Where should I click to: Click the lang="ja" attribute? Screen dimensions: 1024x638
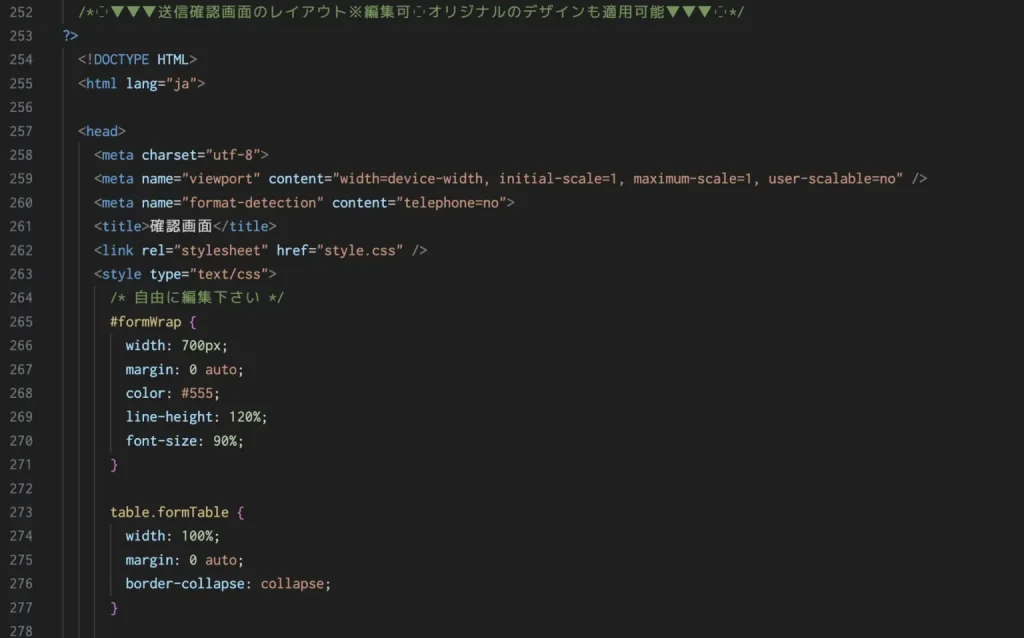(161, 83)
